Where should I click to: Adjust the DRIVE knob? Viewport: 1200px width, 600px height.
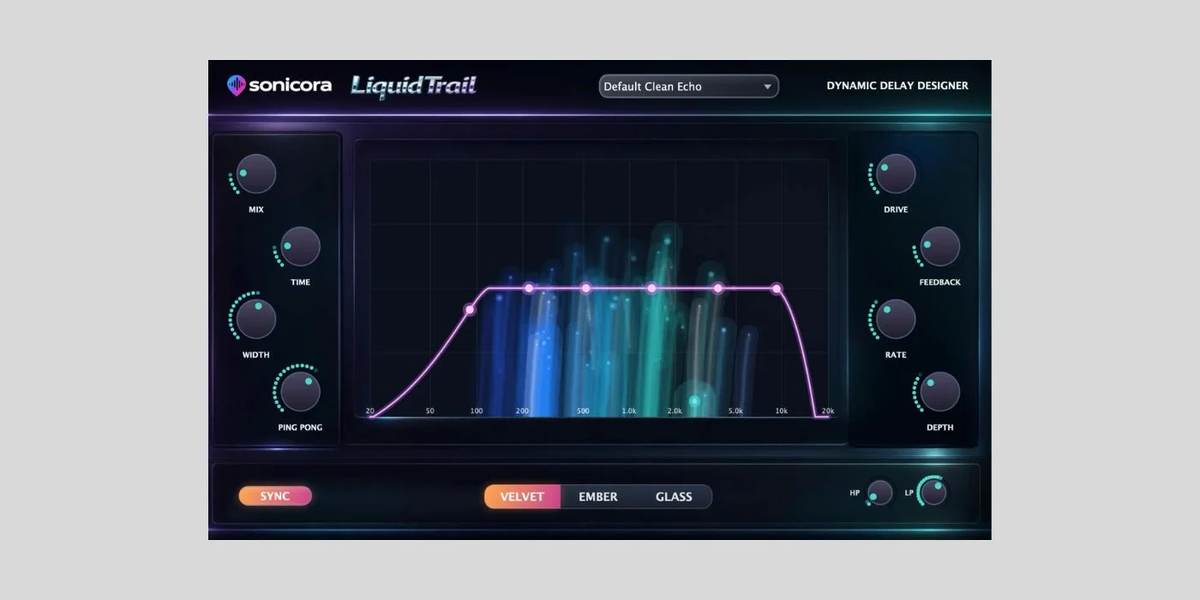[x=897, y=175]
